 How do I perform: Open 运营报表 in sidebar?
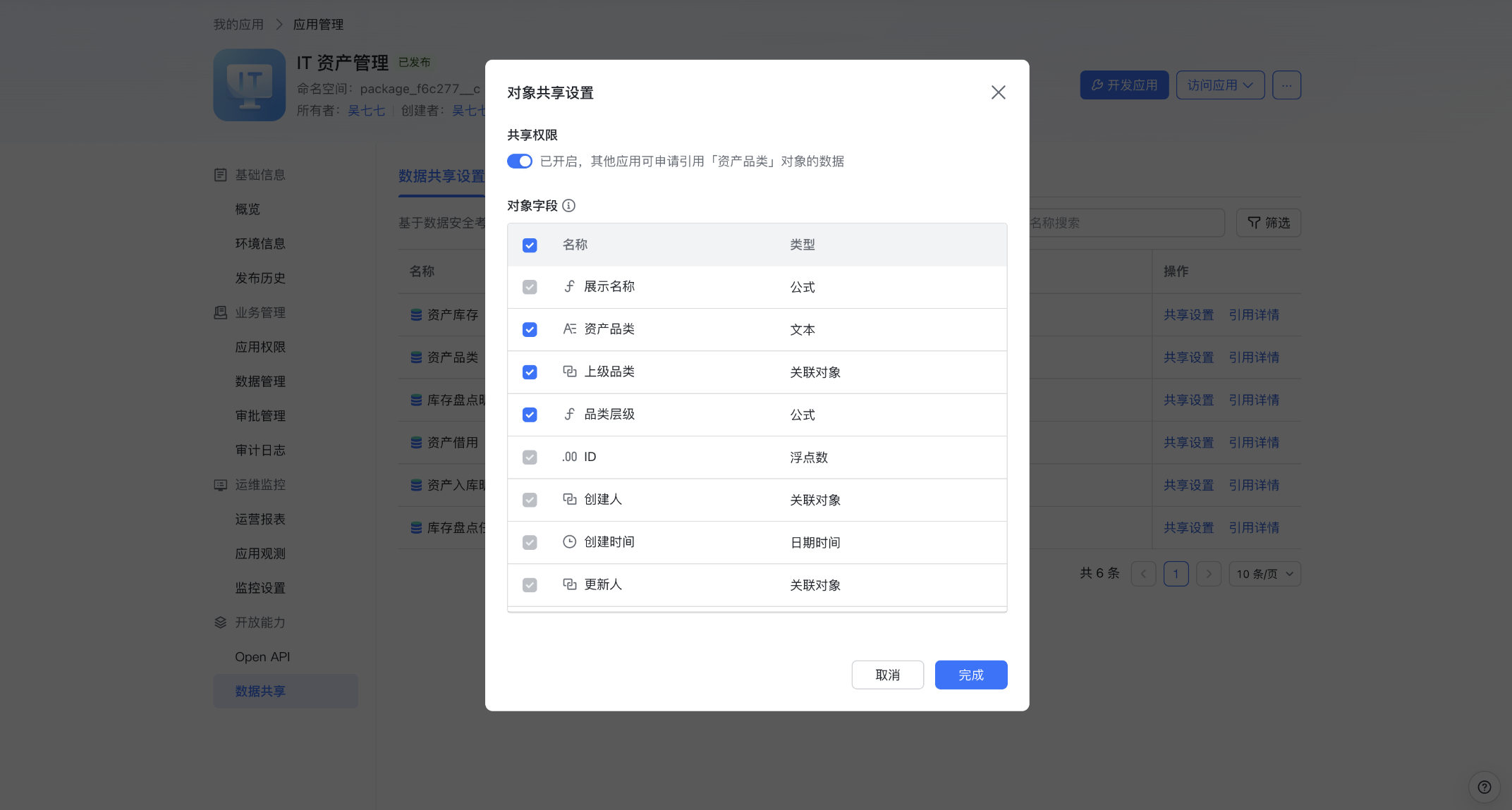point(260,520)
